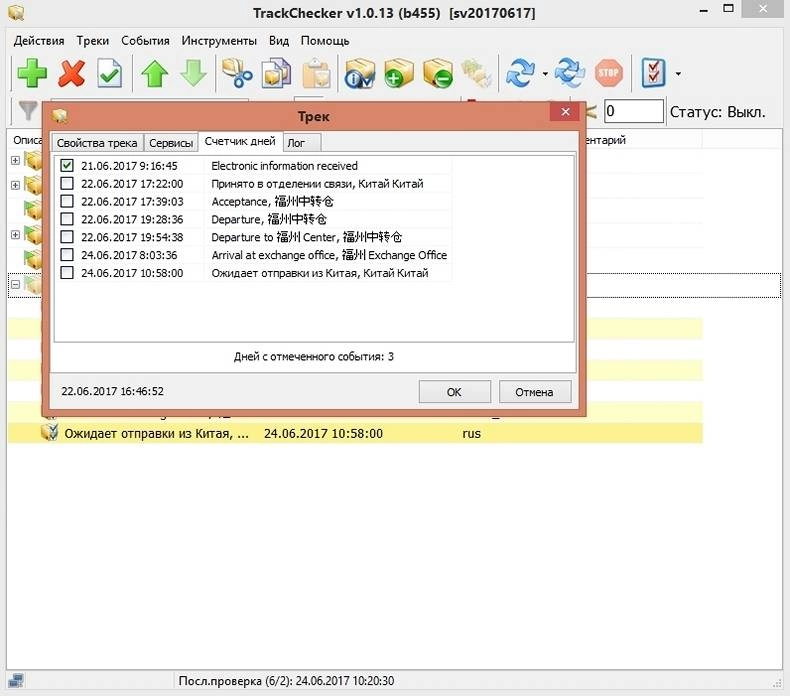The image size is (790, 696).
Task: Open the Помощь menu
Action: pos(325,40)
